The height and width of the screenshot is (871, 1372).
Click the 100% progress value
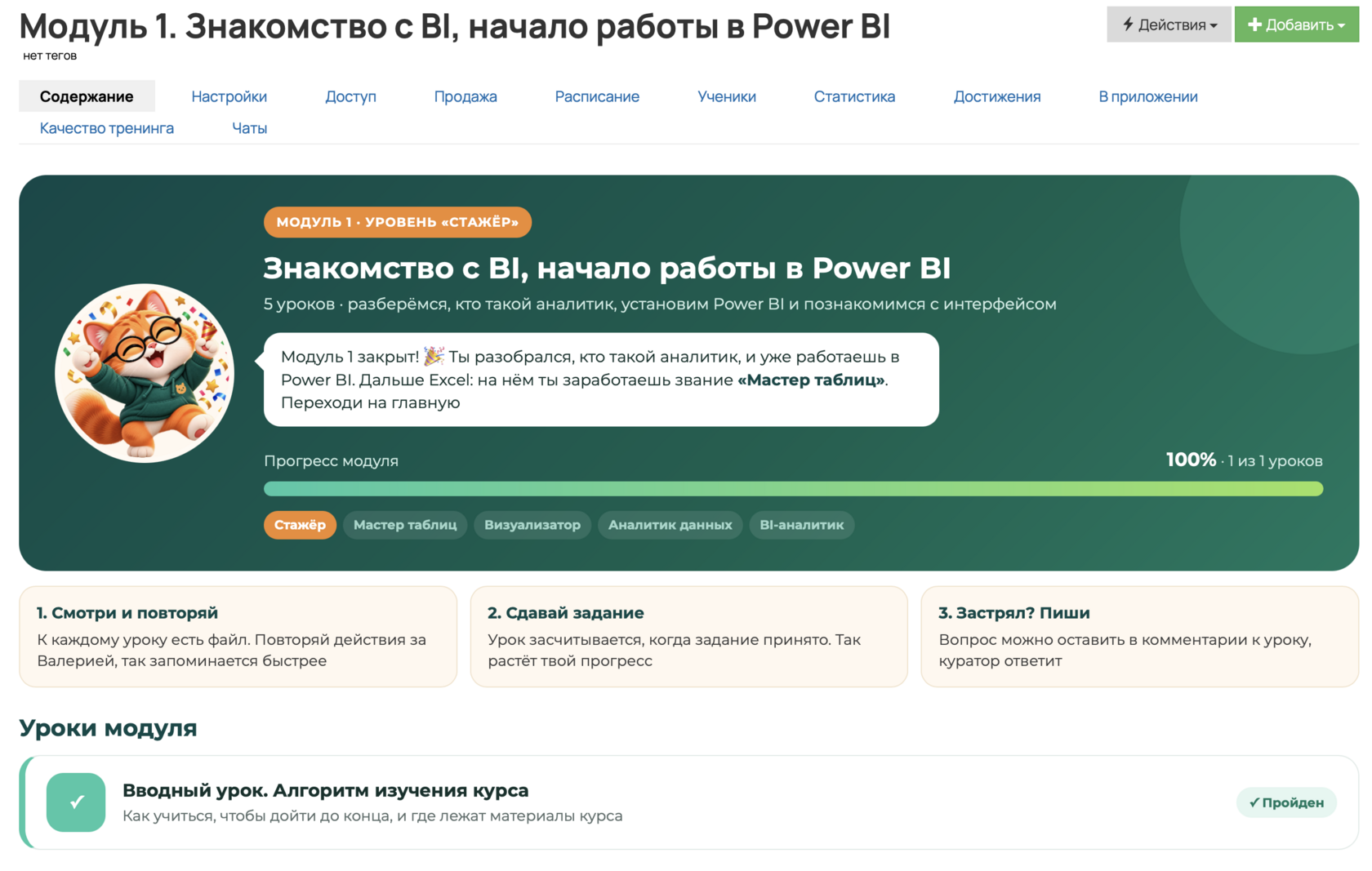click(x=1191, y=460)
